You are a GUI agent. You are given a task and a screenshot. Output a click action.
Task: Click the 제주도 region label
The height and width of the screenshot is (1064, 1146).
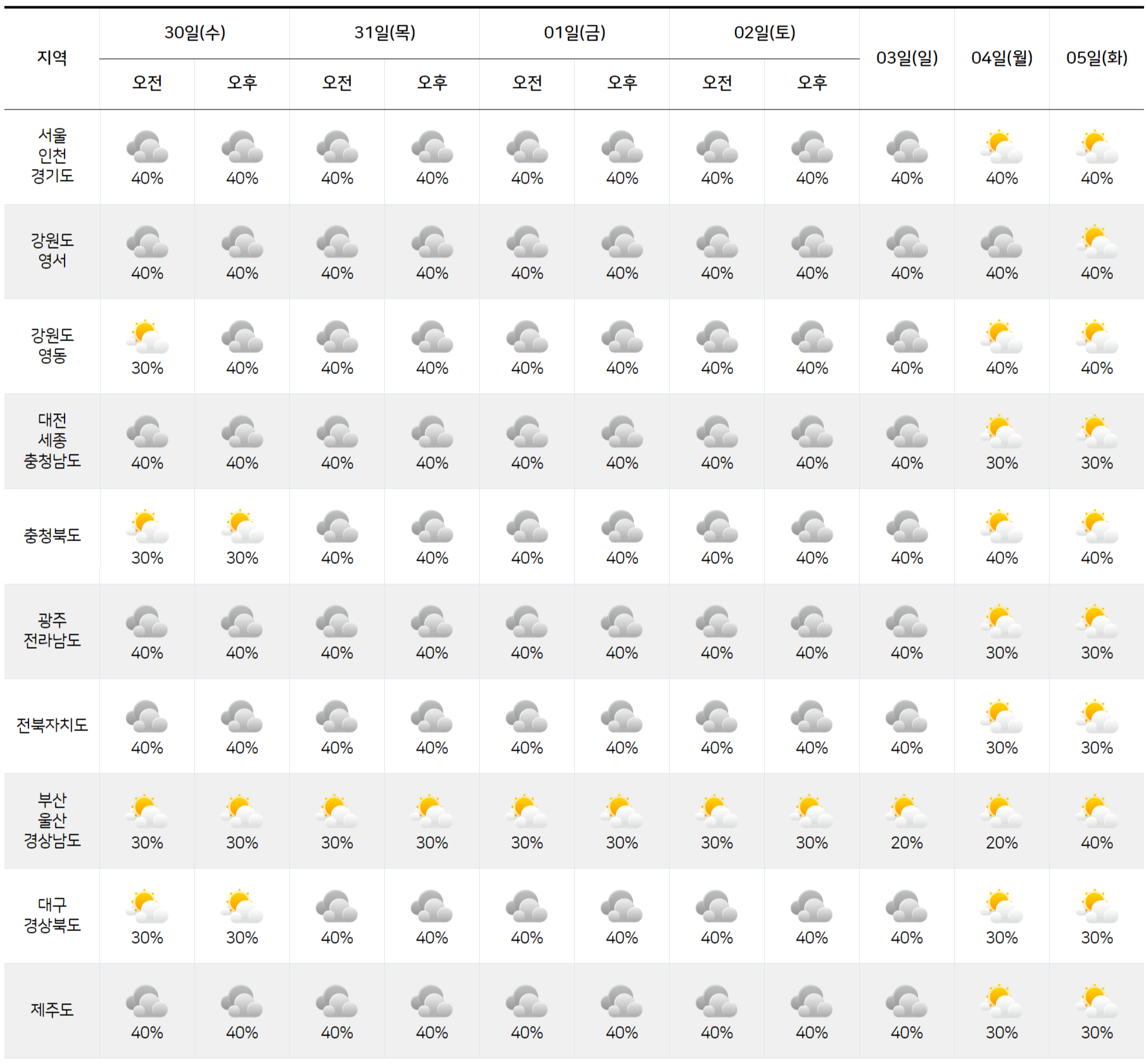[52, 1010]
